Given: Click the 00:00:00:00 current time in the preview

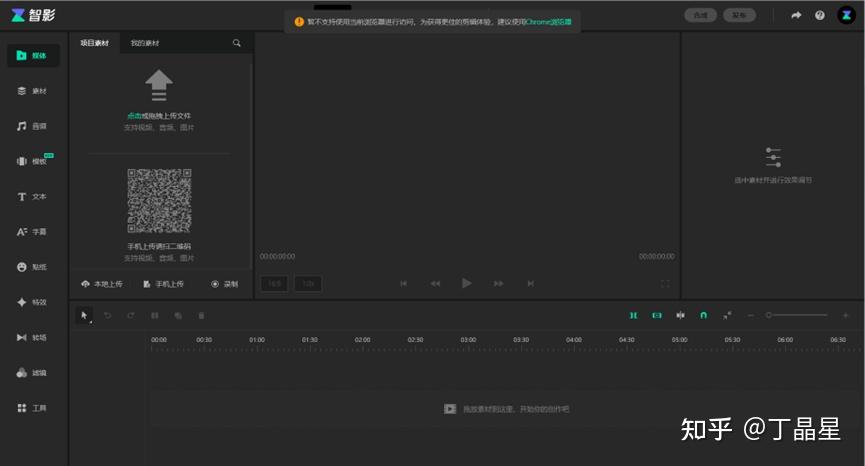Looking at the screenshot, I should click(x=277, y=256).
